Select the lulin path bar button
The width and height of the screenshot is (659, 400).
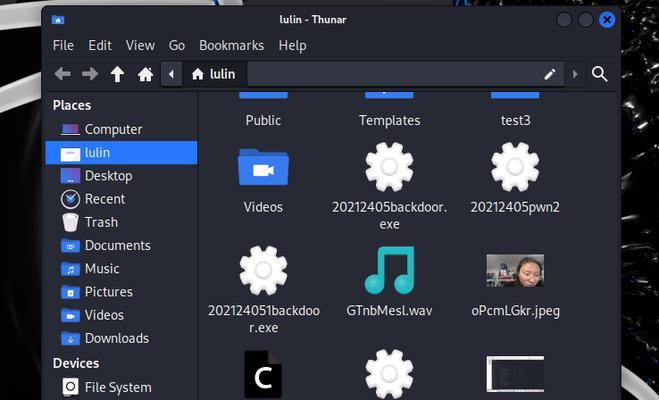[215, 74]
